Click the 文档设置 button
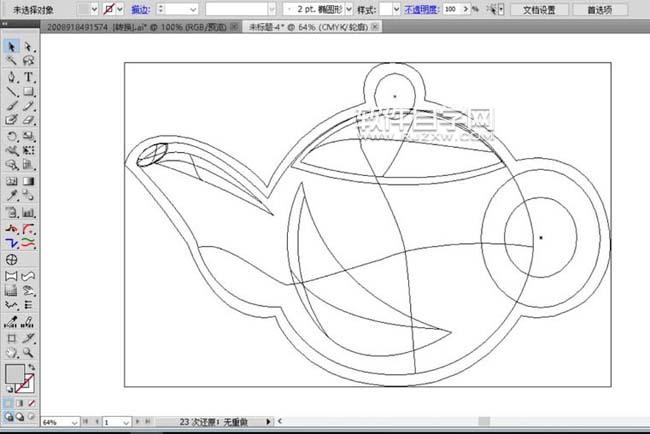 (539, 10)
